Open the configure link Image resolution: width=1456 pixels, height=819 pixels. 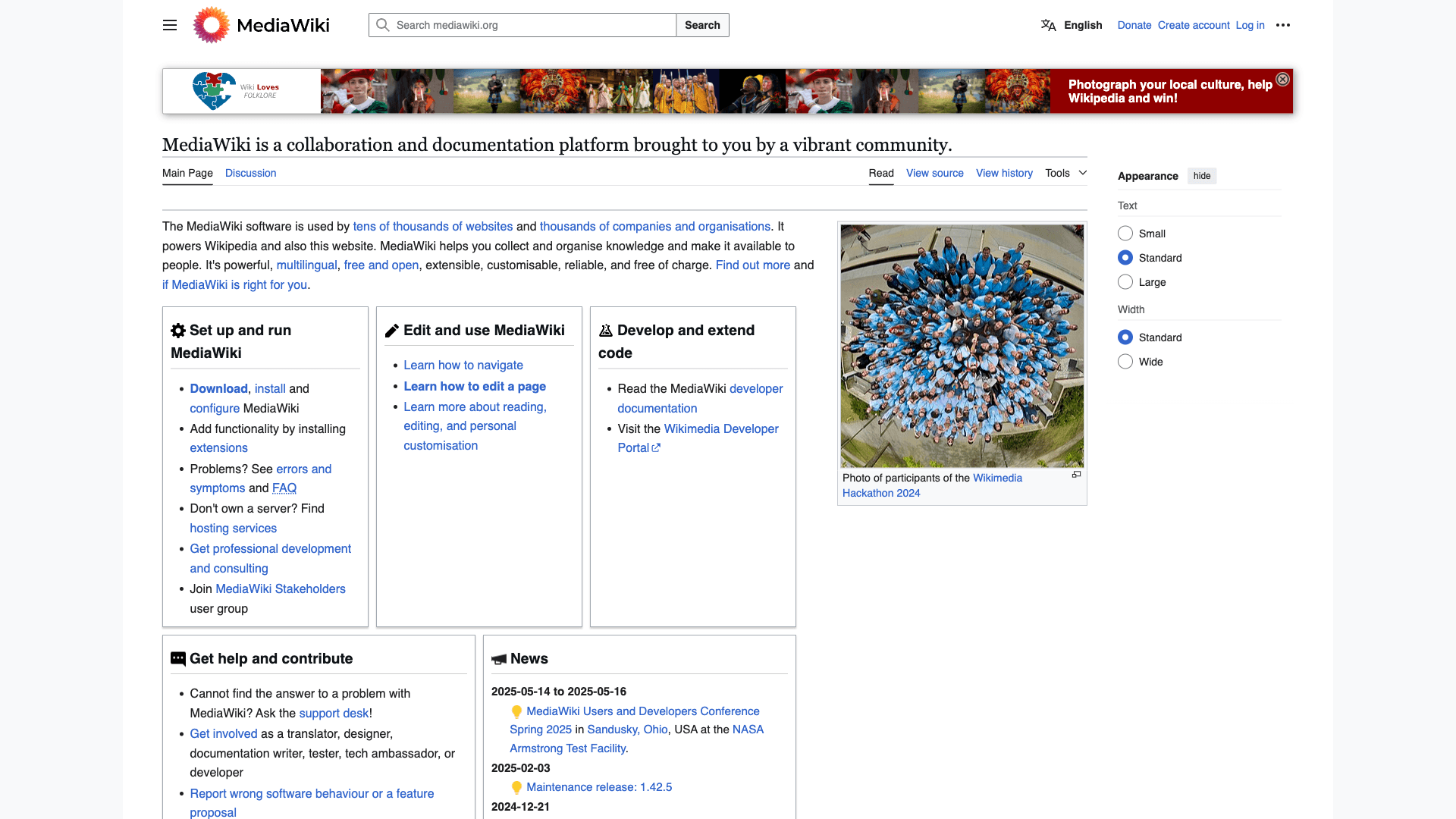[x=215, y=408]
